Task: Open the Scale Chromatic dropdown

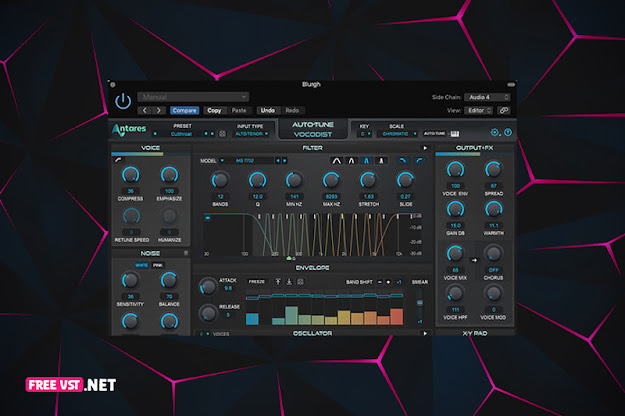Action: tap(399, 134)
